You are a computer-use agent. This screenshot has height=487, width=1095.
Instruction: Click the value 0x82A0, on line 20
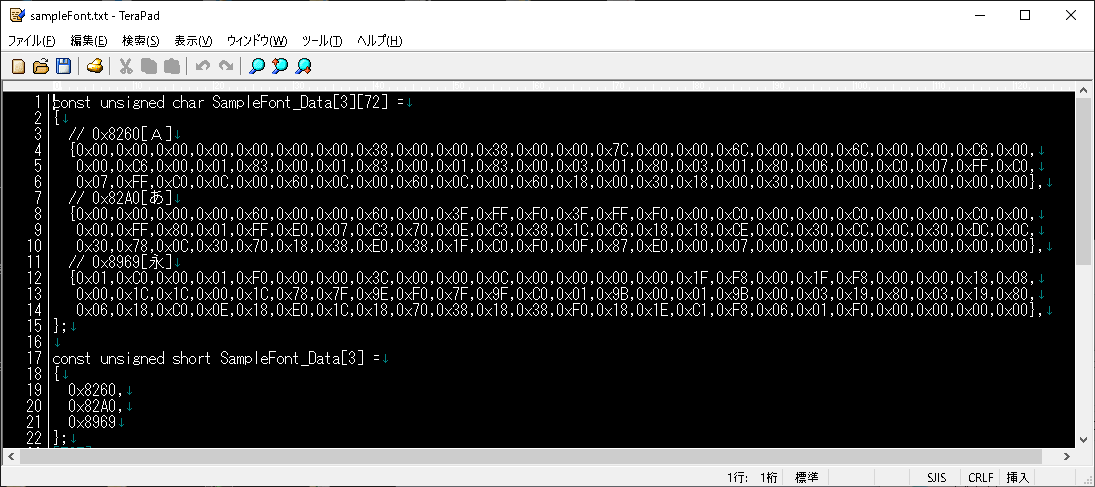[x=96, y=406]
